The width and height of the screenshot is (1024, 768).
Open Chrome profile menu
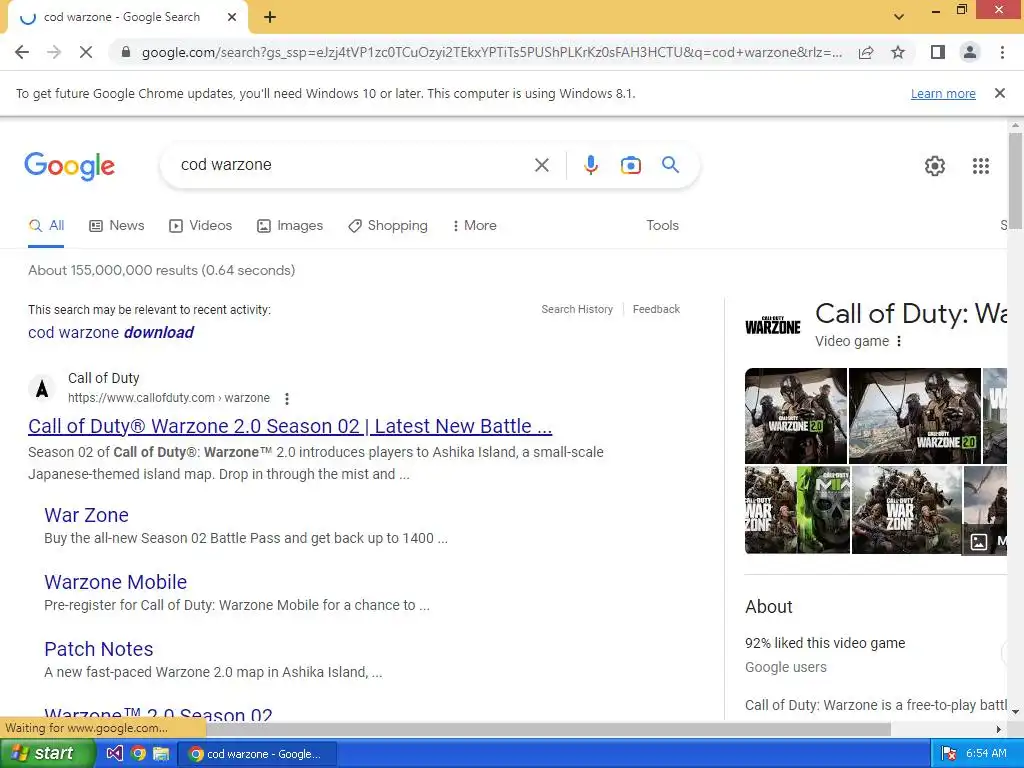[x=970, y=52]
